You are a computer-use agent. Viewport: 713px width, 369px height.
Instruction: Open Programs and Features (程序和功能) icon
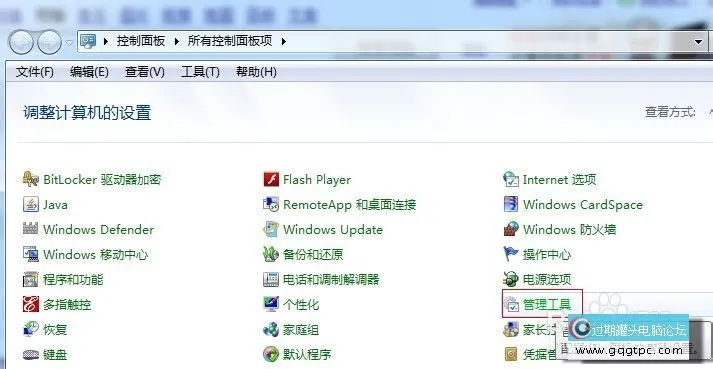(30, 279)
